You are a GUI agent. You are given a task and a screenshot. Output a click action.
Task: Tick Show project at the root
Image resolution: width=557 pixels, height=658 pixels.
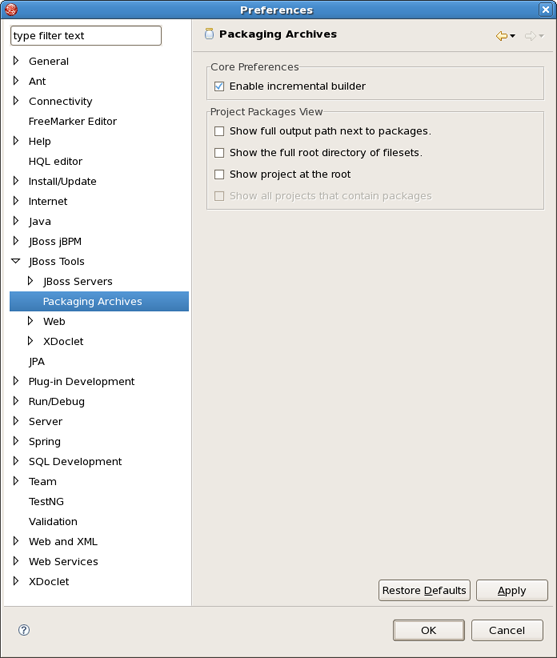click(x=219, y=174)
